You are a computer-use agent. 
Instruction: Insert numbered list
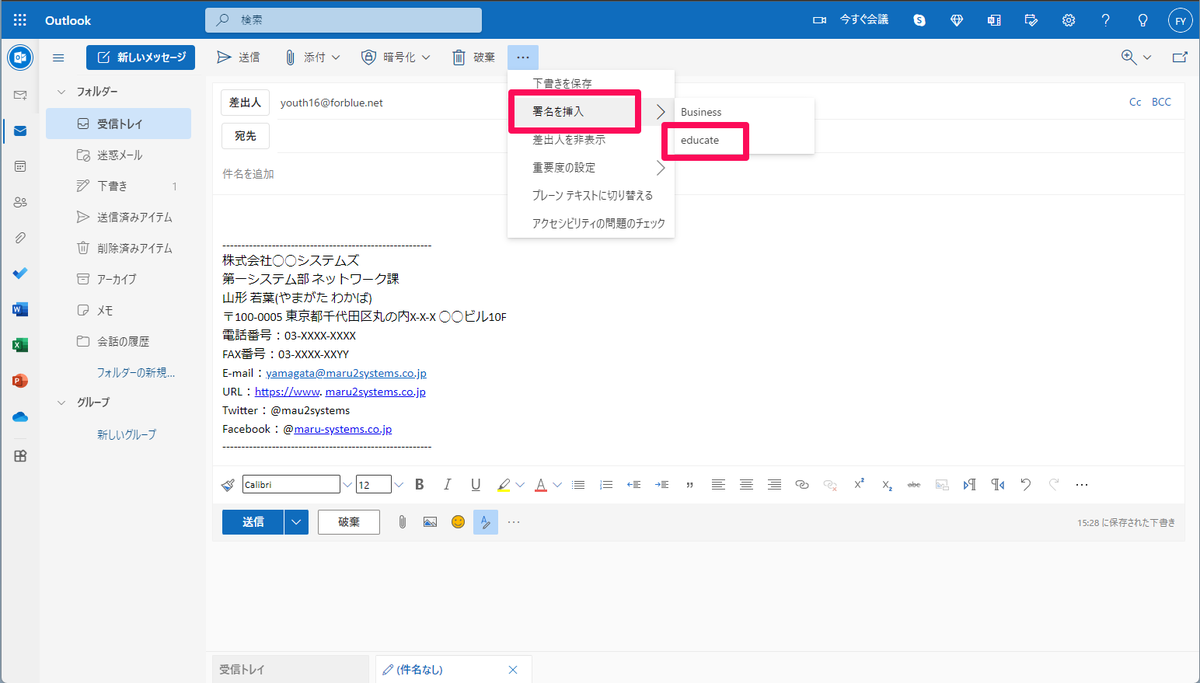(605, 485)
